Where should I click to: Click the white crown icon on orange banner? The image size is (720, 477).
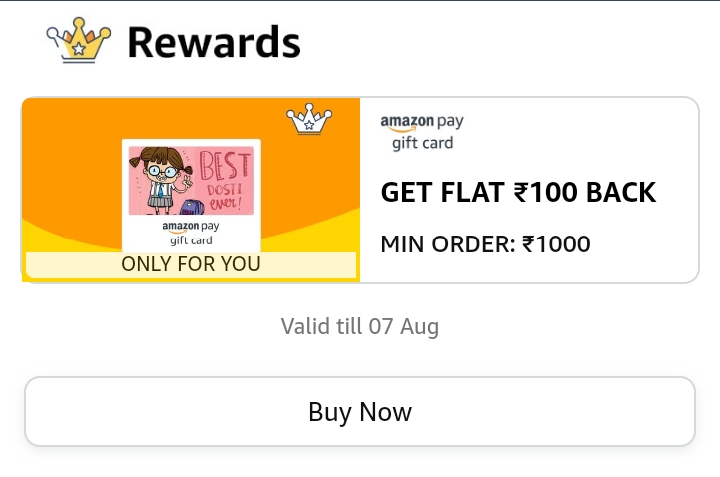309,120
